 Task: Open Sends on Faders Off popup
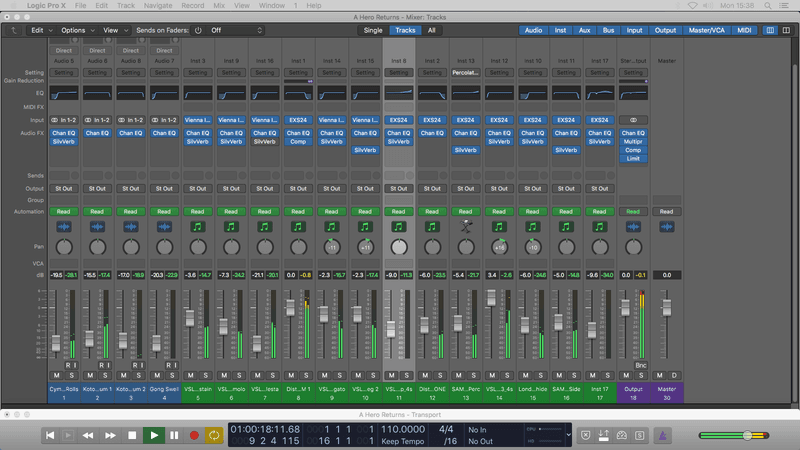[236, 30]
